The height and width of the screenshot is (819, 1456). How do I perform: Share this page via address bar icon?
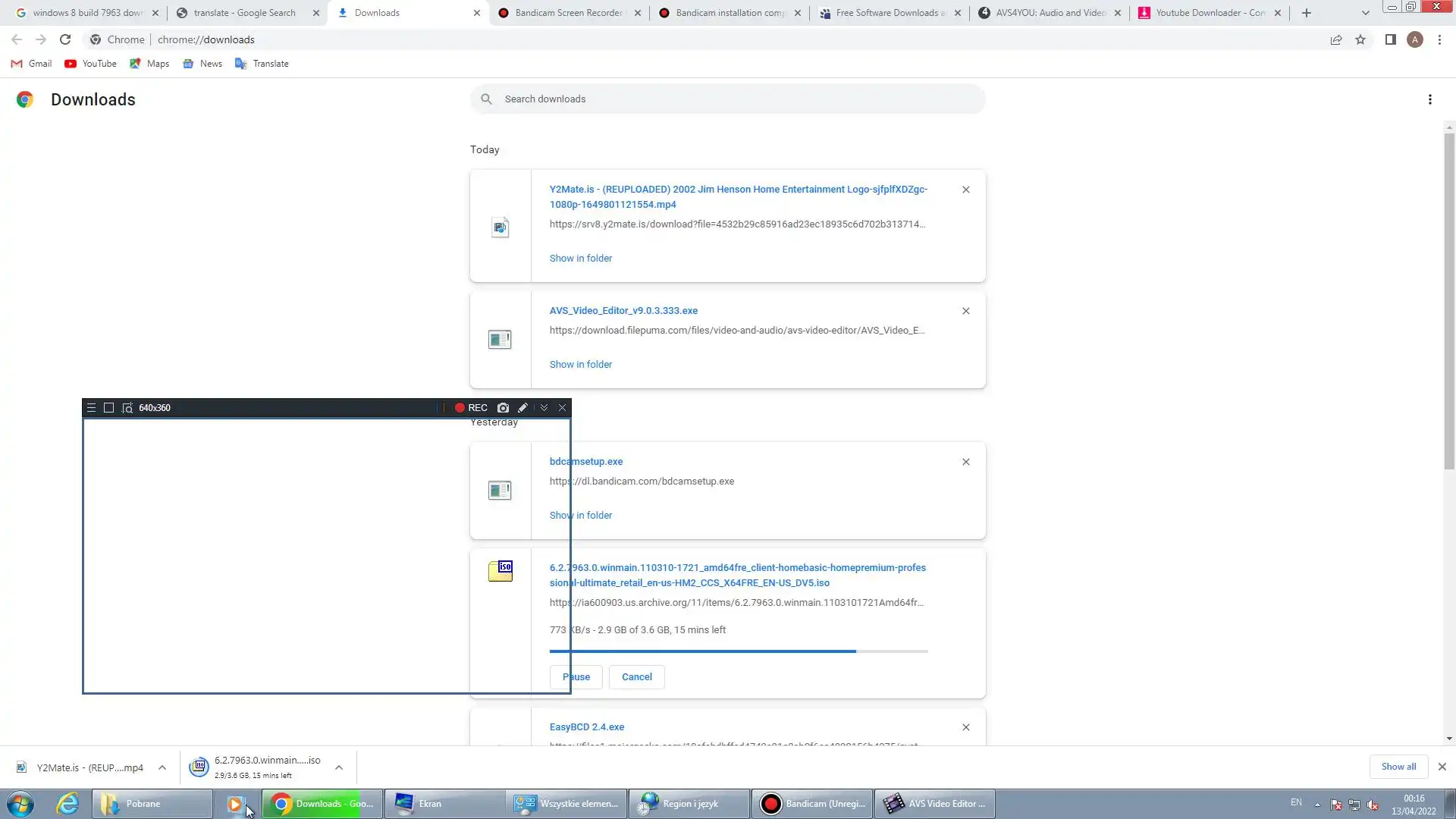[x=1336, y=39]
